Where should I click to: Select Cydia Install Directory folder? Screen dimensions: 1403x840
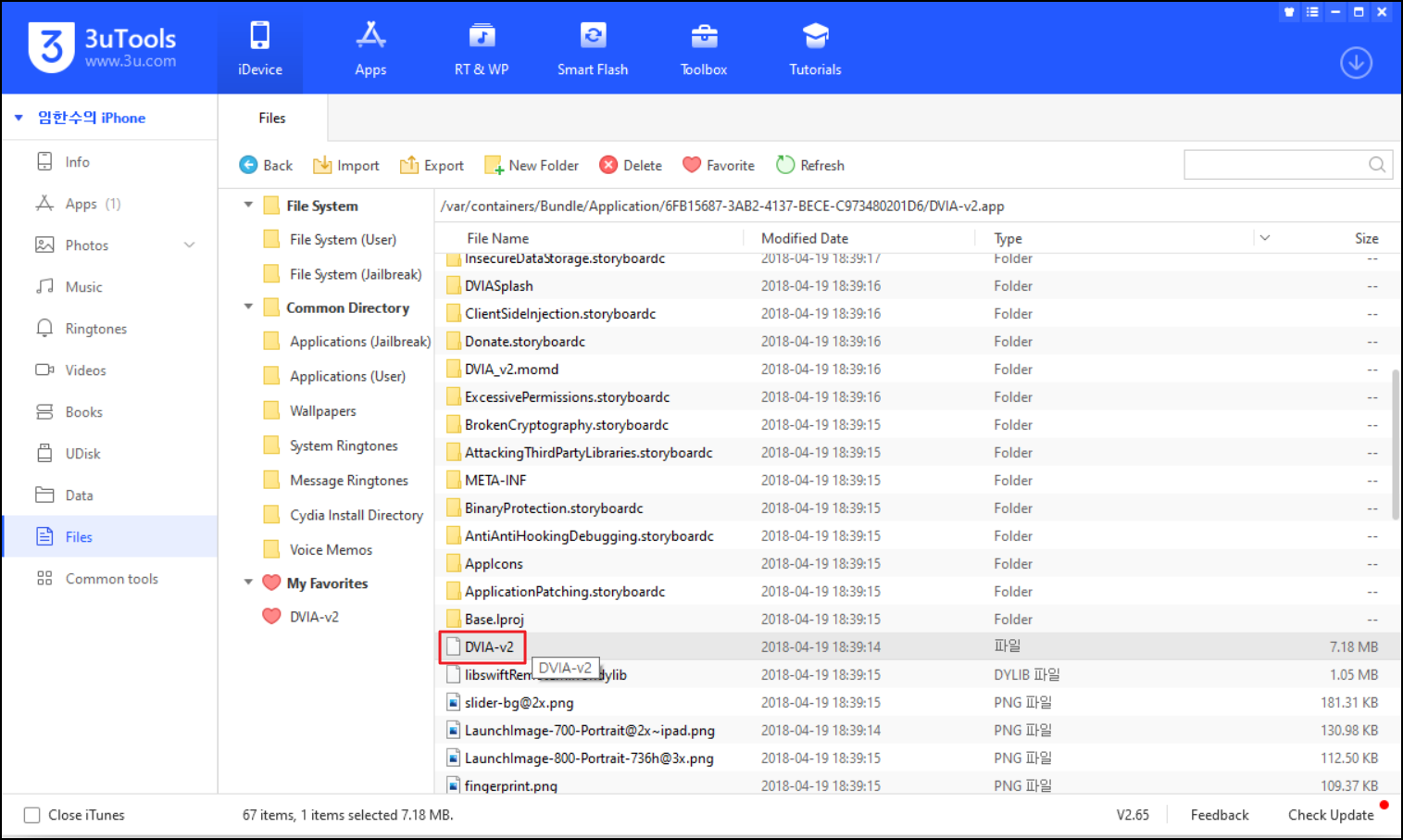pyautogui.click(x=343, y=515)
